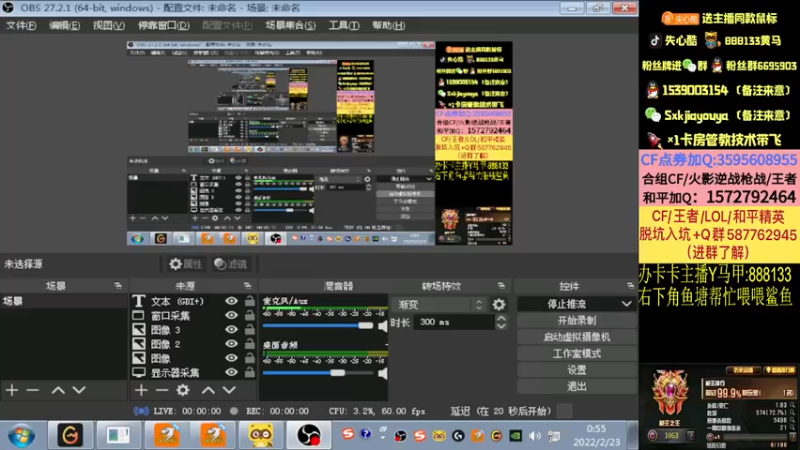This screenshot has height=450, width=800.
Task: Click the volume icon in system tray
Action: click(535, 436)
